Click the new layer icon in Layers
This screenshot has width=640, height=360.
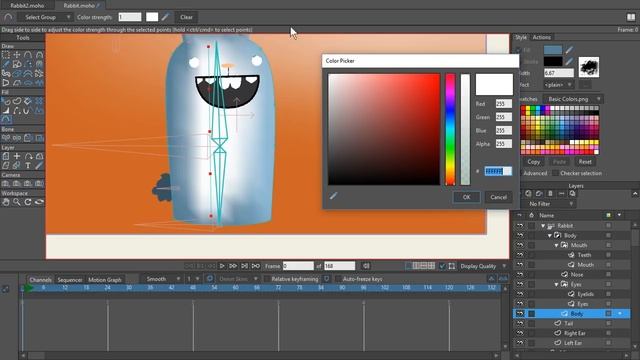(x=528, y=193)
